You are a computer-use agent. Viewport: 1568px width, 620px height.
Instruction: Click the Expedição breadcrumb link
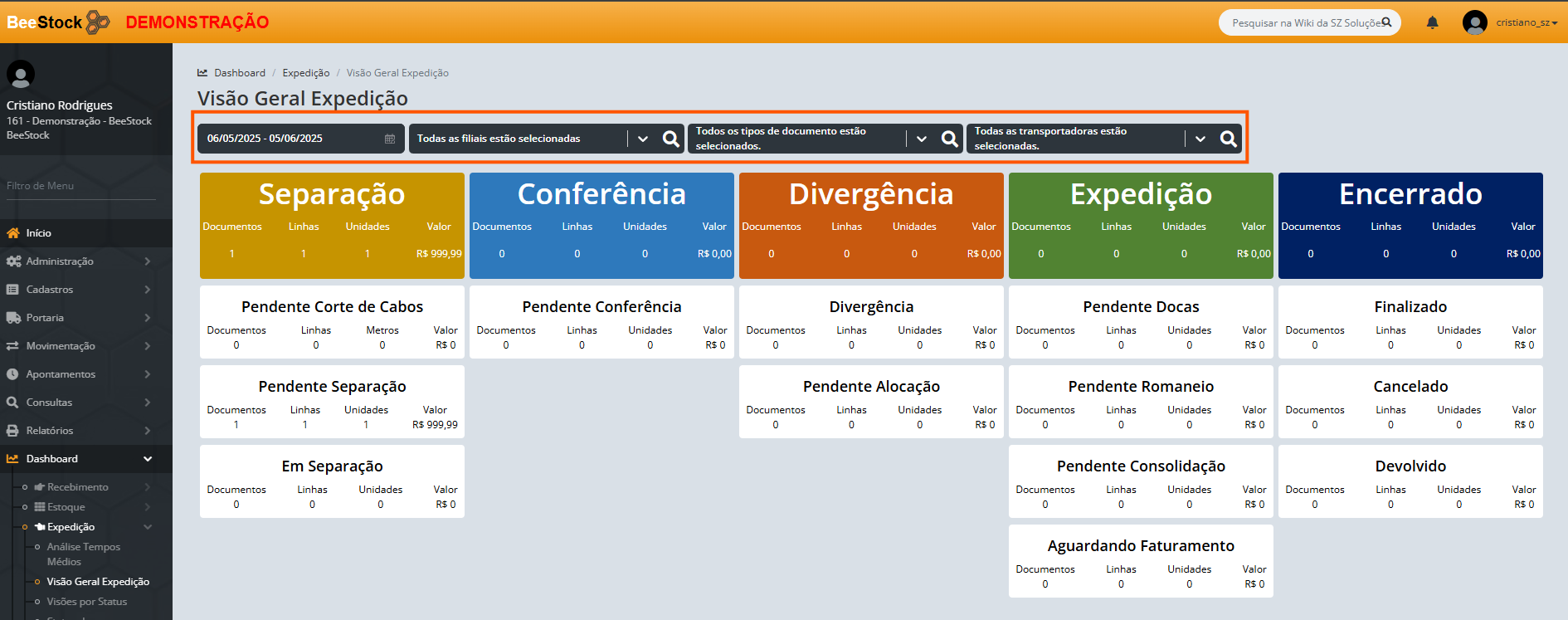coord(305,73)
